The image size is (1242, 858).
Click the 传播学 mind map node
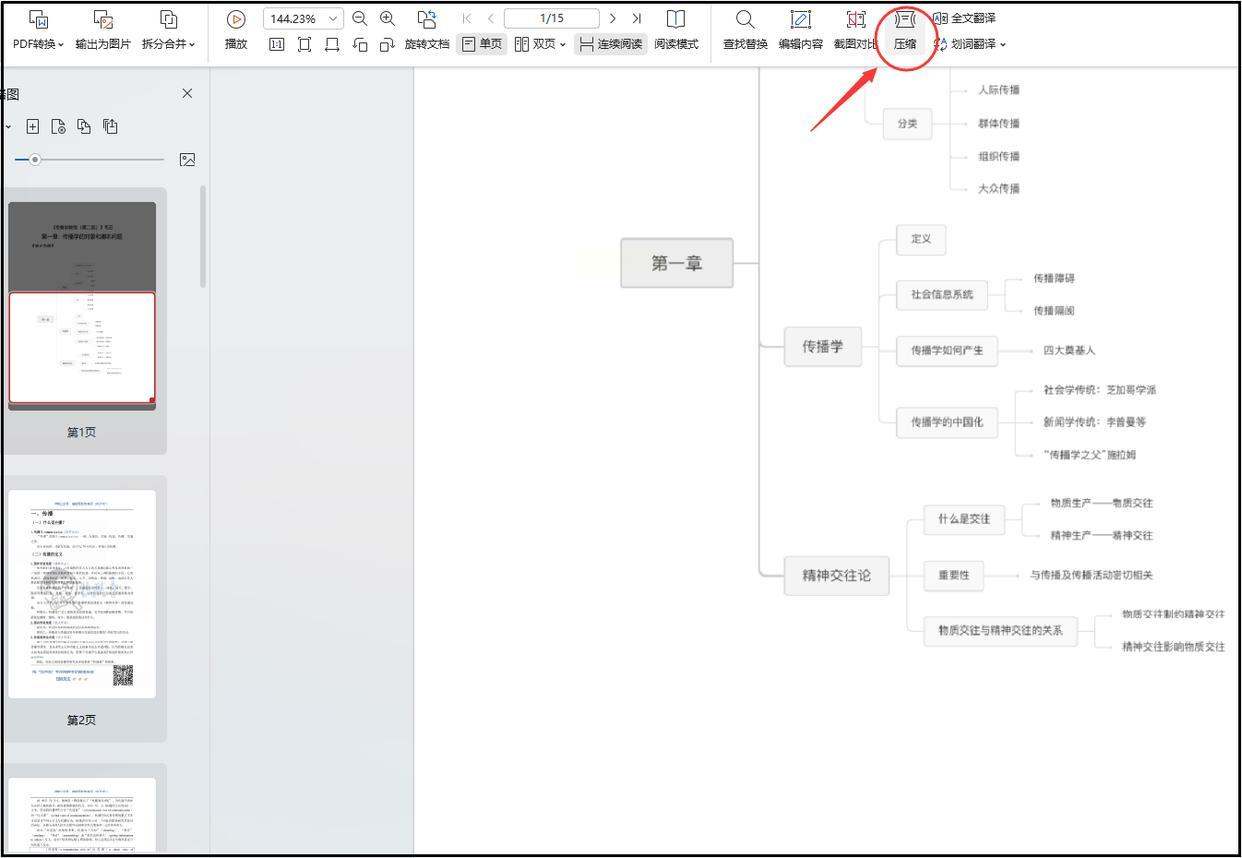[822, 346]
